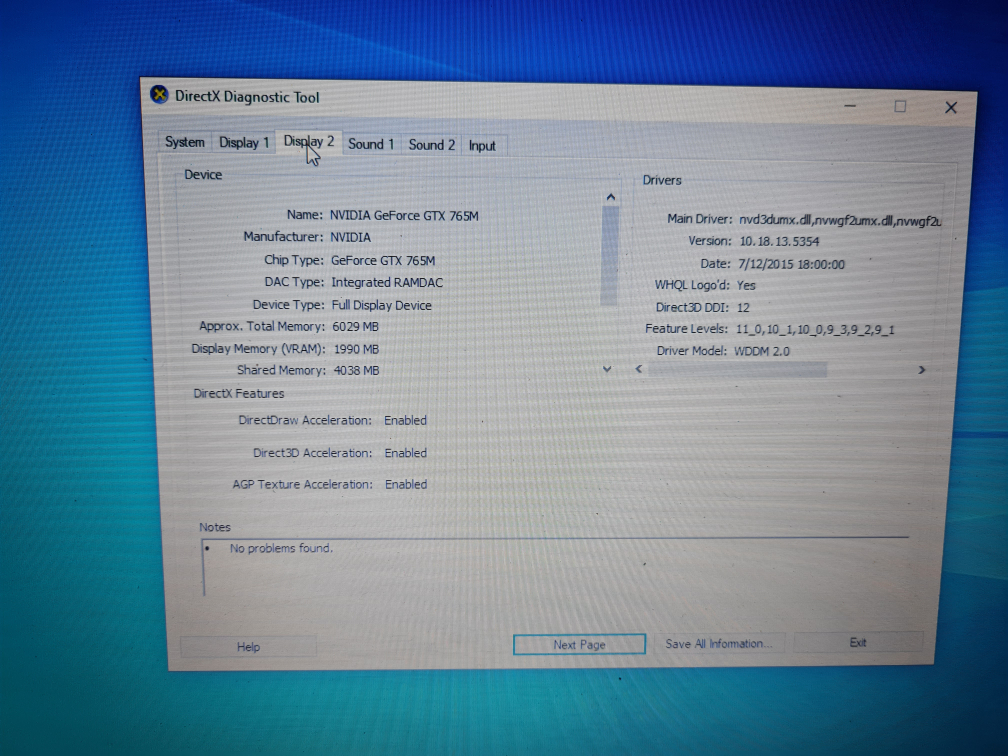
Task: Click the No problems found note
Action: click(x=282, y=548)
